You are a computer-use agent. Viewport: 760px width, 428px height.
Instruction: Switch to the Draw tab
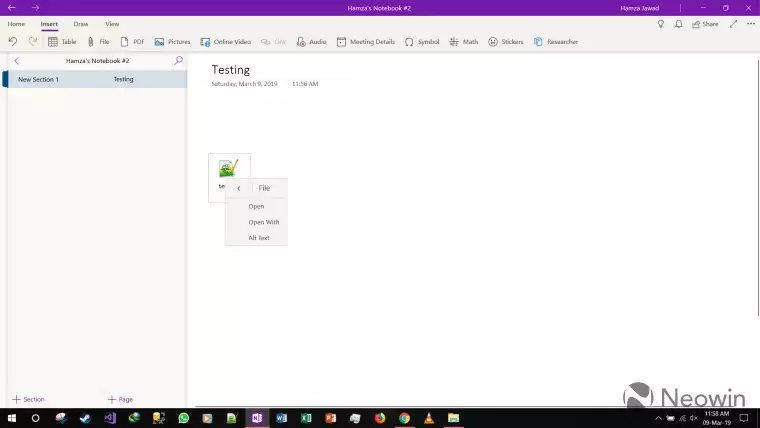(81, 23)
